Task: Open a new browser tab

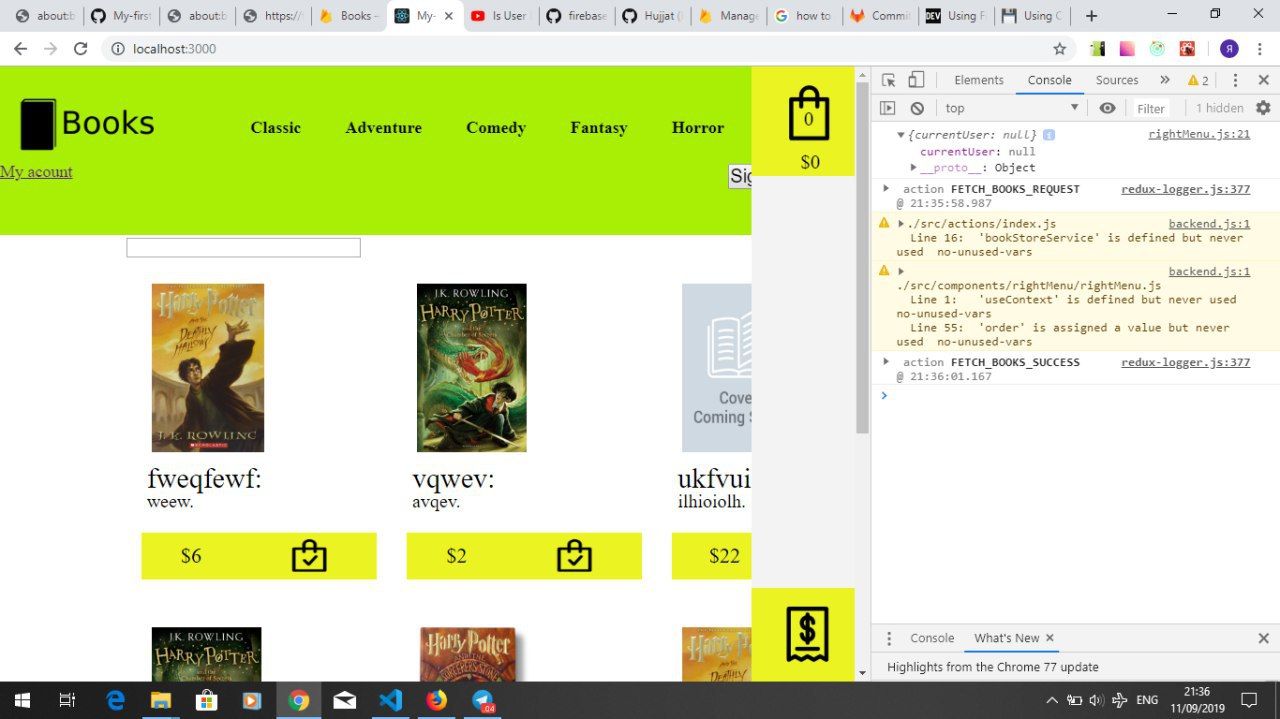Action: (1091, 16)
